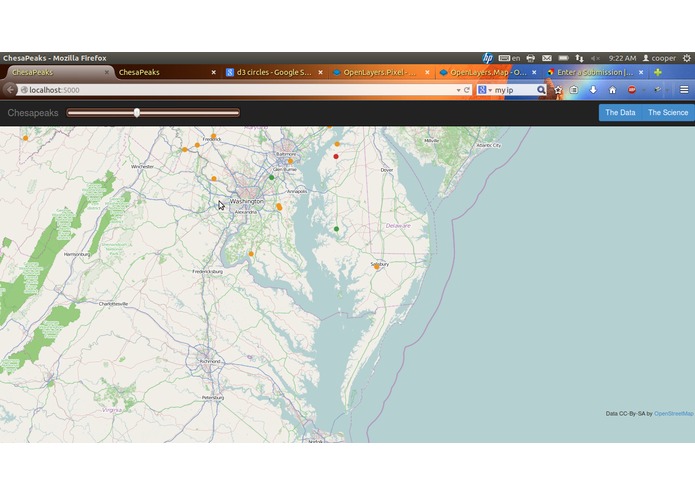
Task: Reload the localhost page
Action: [467, 90]
